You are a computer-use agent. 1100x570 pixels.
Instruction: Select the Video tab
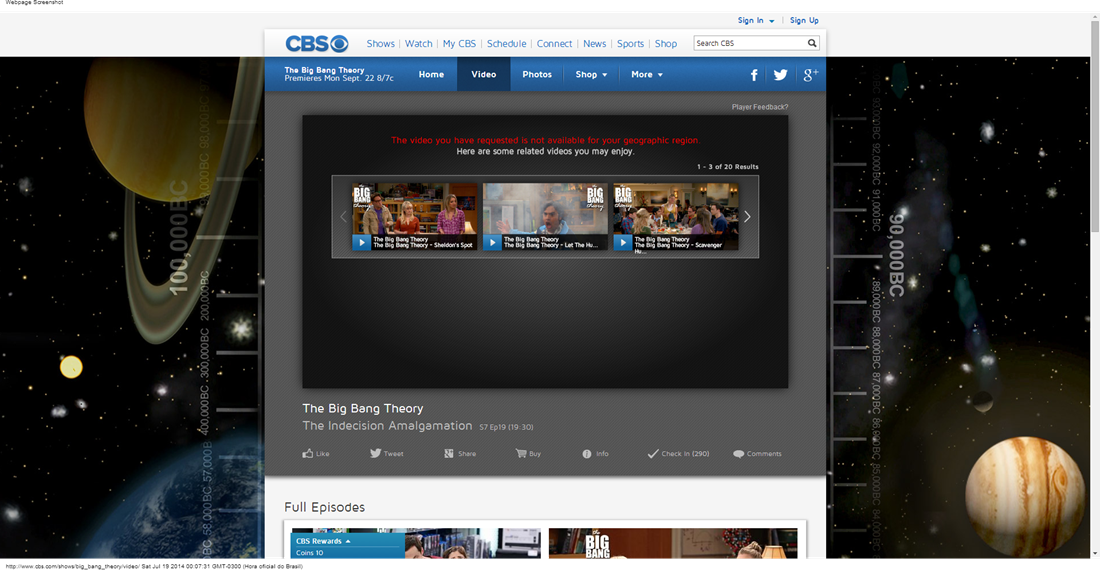coord(483,74)
